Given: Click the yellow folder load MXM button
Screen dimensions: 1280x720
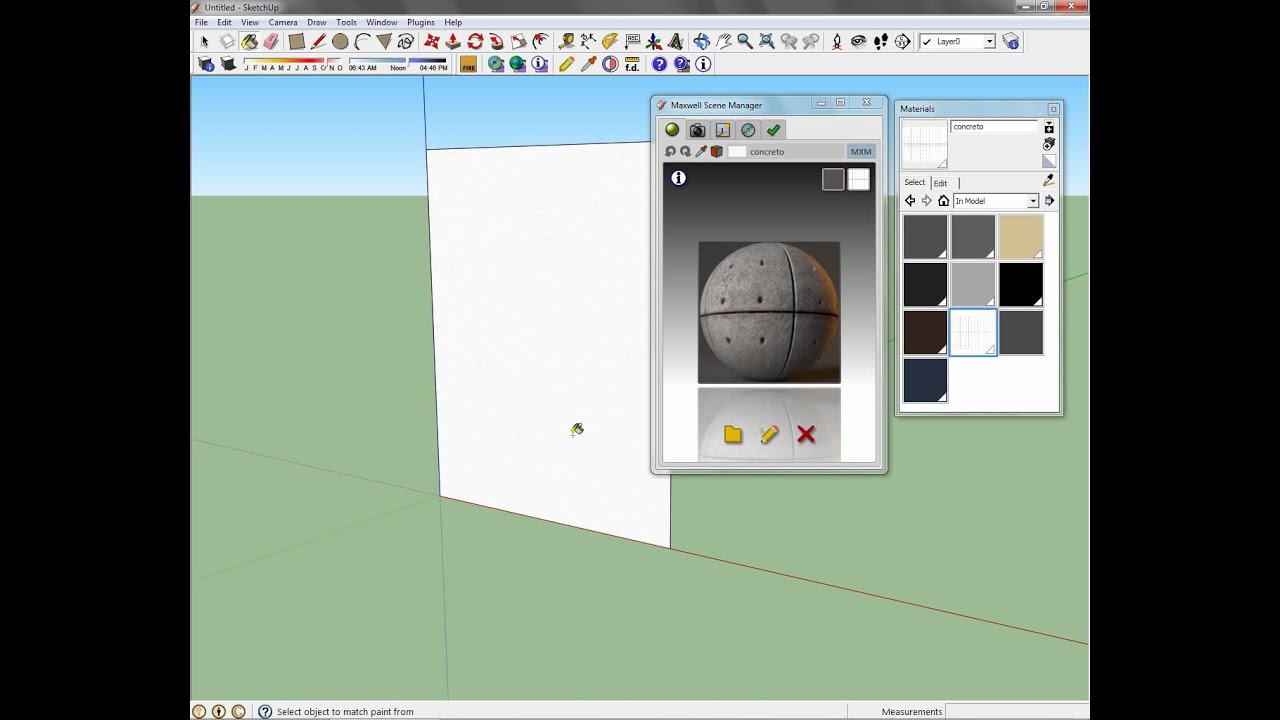Looking at the screenshot, I should click(x=733, y=434).
